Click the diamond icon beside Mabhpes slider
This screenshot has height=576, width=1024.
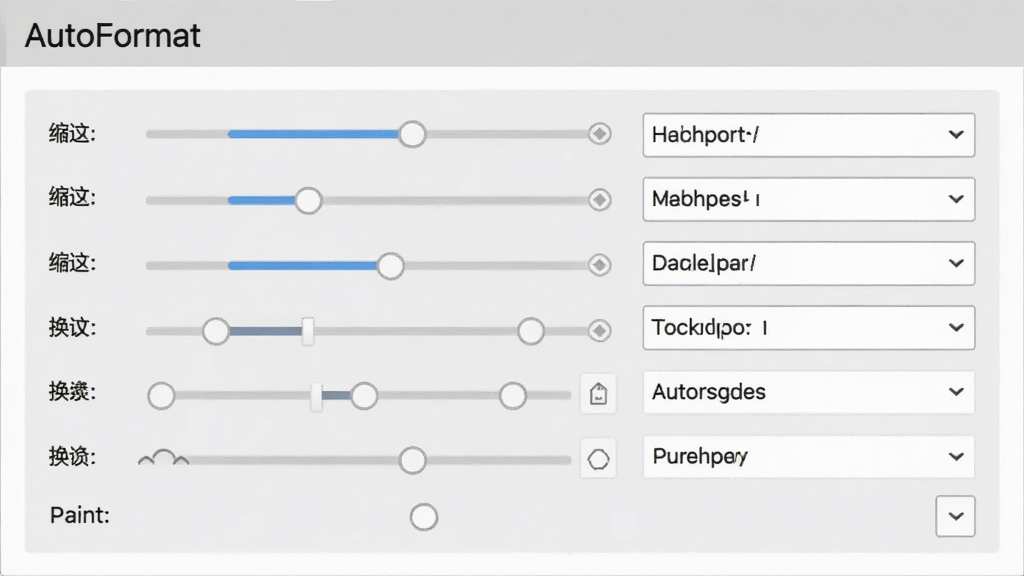(599, 199)
